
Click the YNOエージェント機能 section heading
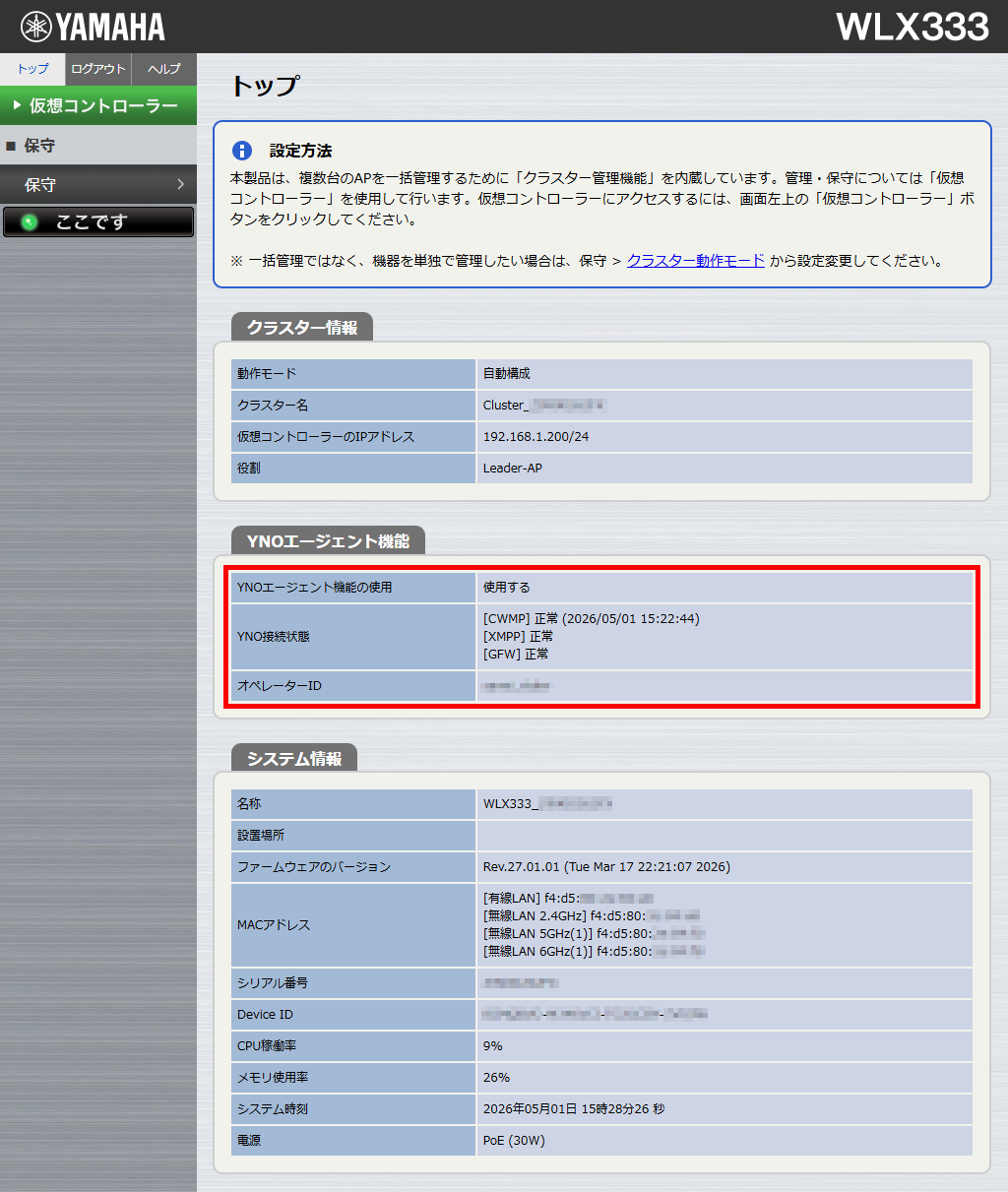pos(328,541)
